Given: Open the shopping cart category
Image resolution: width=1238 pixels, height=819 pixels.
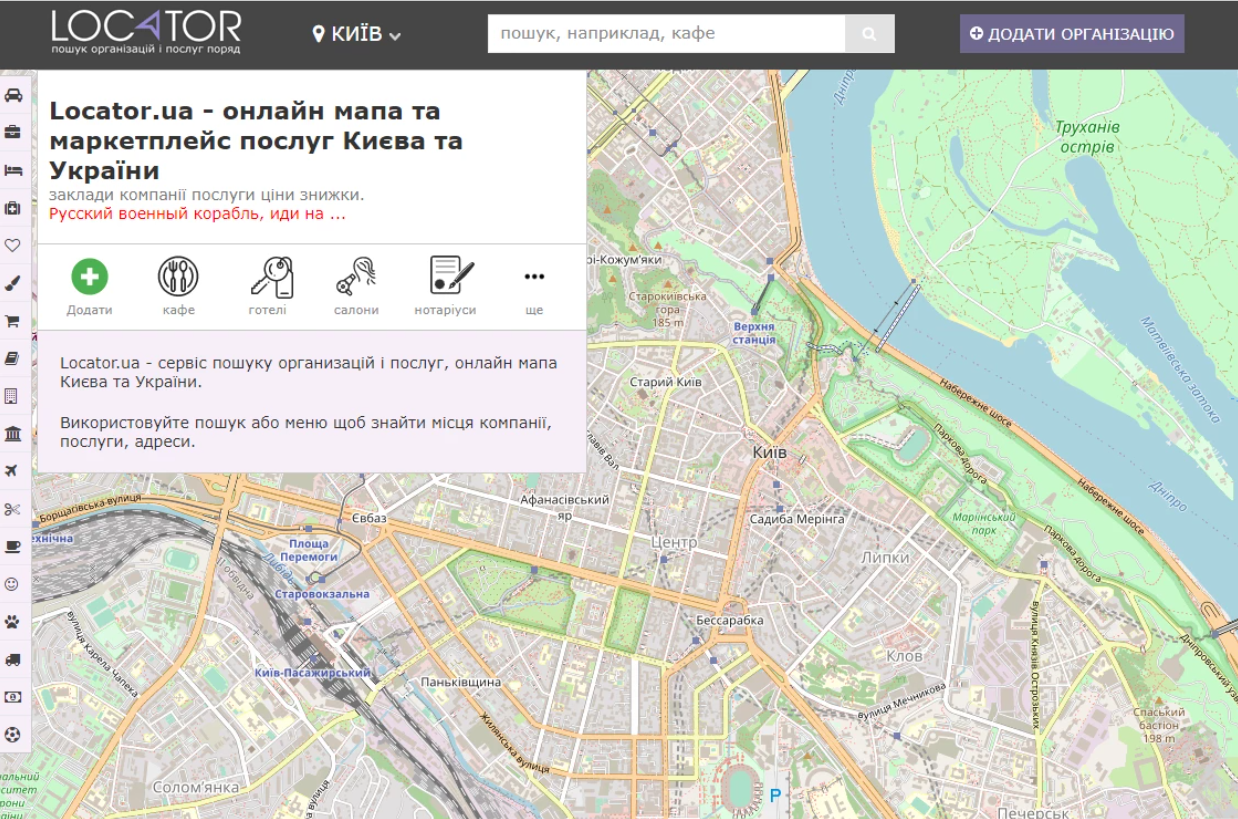Looking at the screenshot, I should tap(13, 321).
